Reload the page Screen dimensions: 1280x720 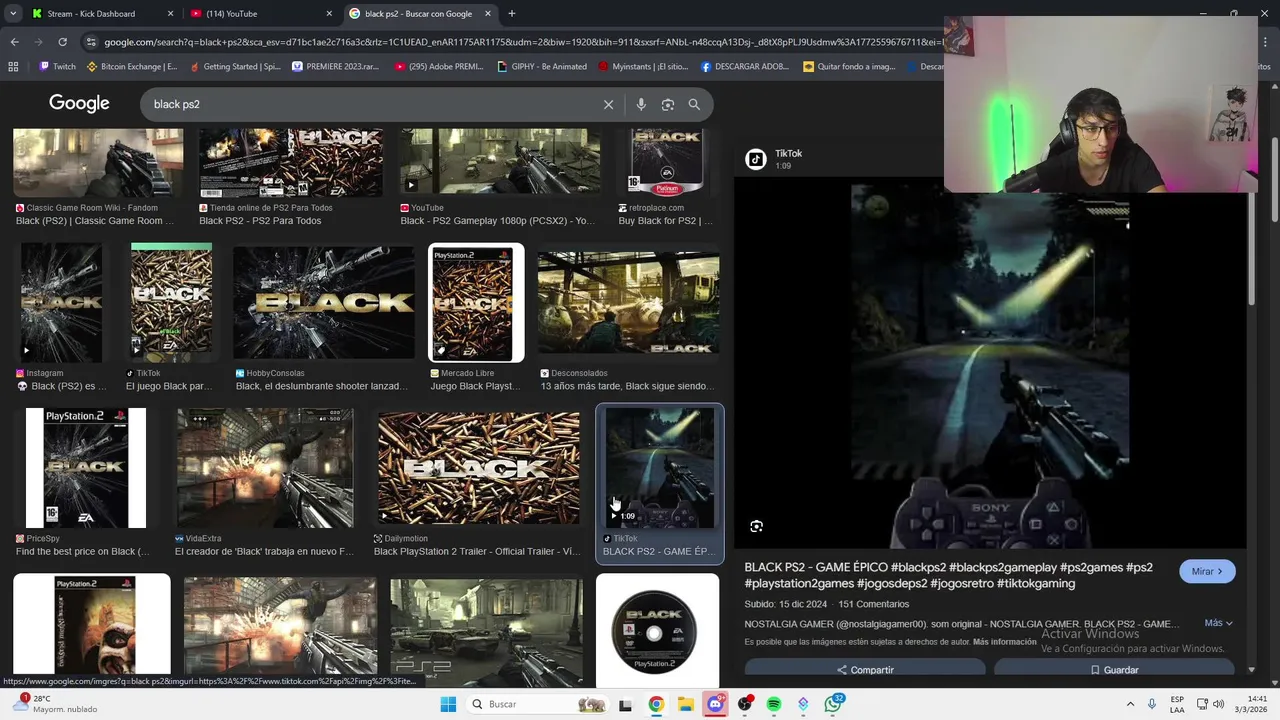tap(62, 42)
